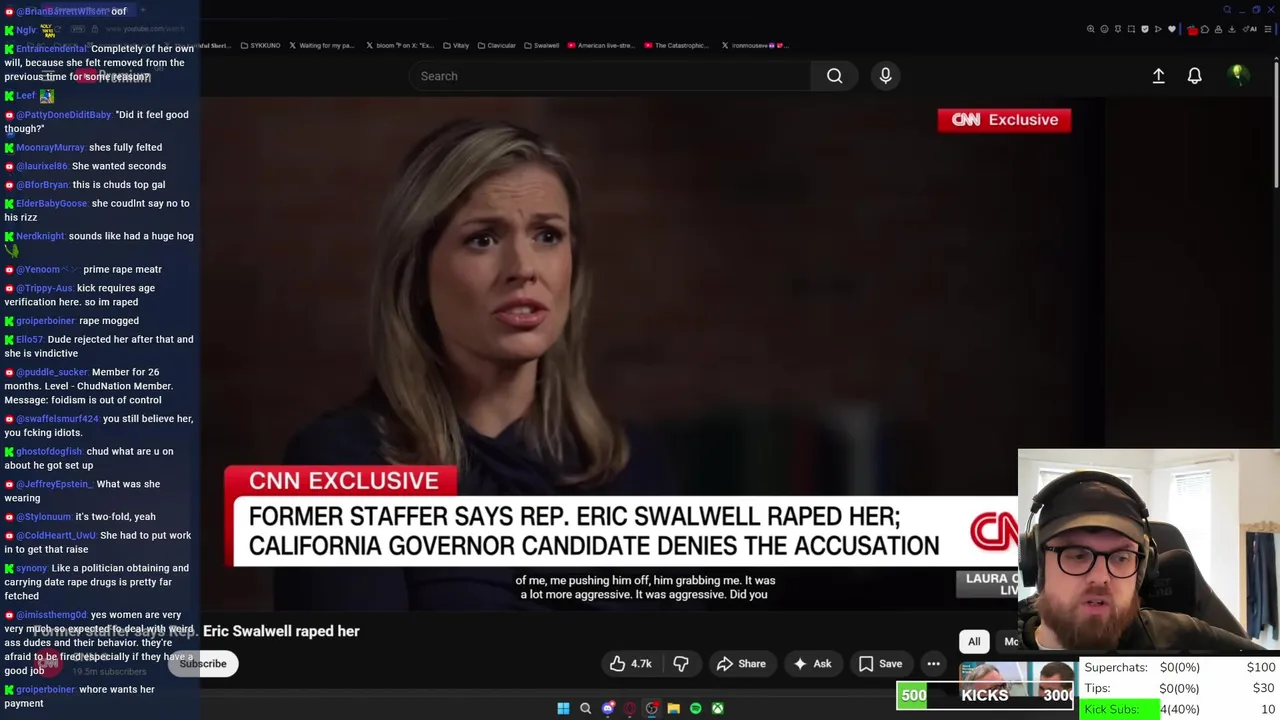
Task: Share the Swalwell video
Action: 741,663
